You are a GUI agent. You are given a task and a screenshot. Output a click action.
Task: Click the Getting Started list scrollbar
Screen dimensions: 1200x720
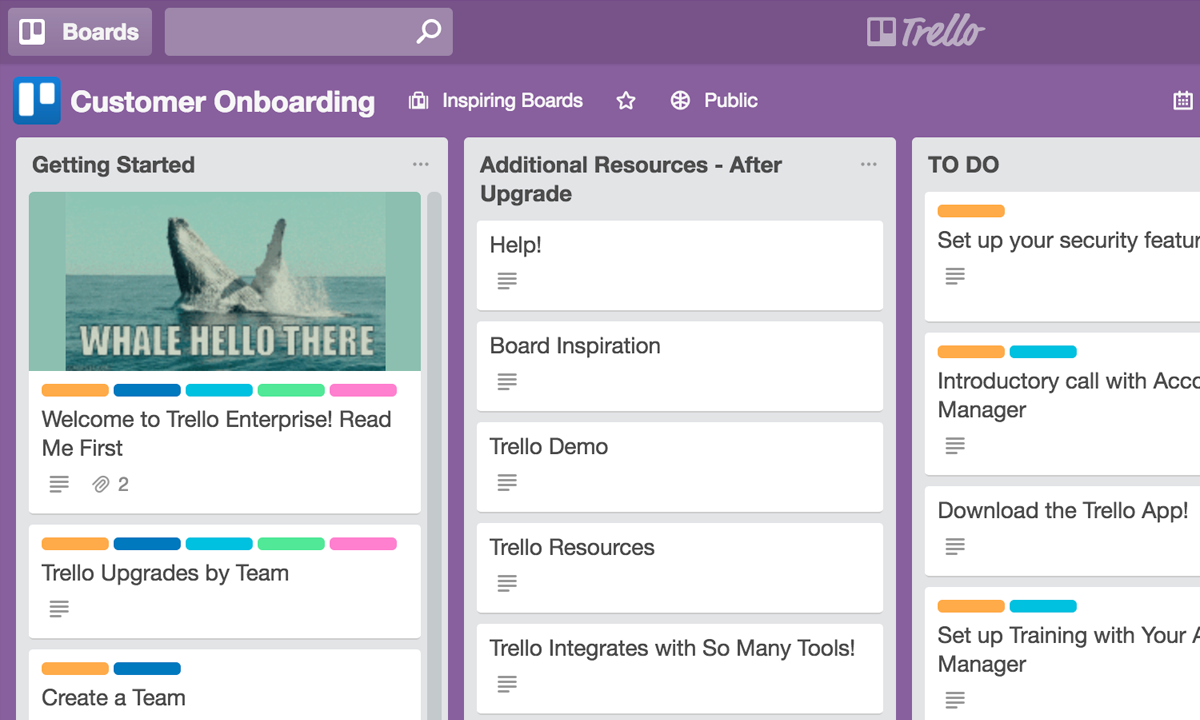coord(434,455)
